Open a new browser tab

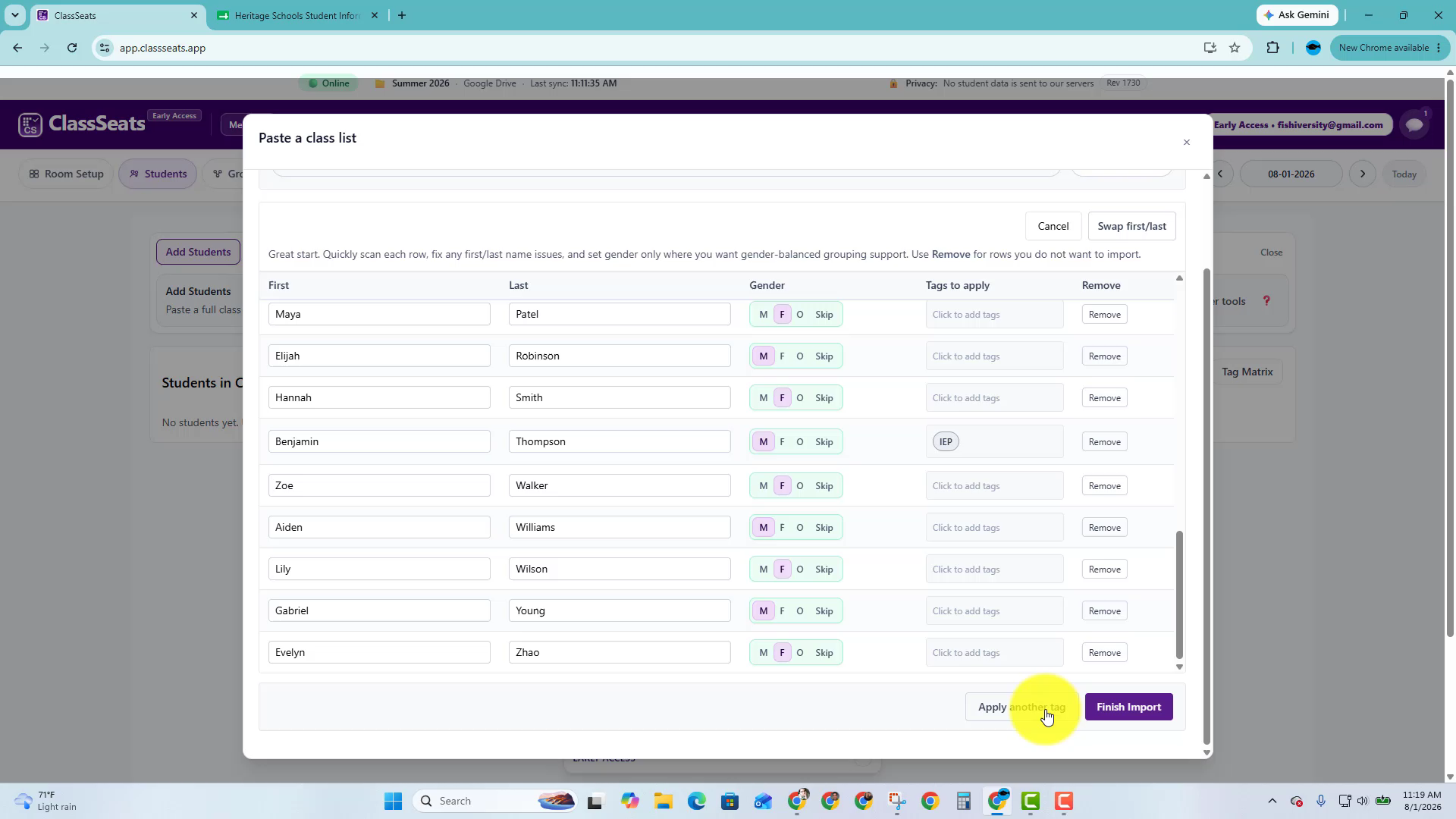pos(402,15)
